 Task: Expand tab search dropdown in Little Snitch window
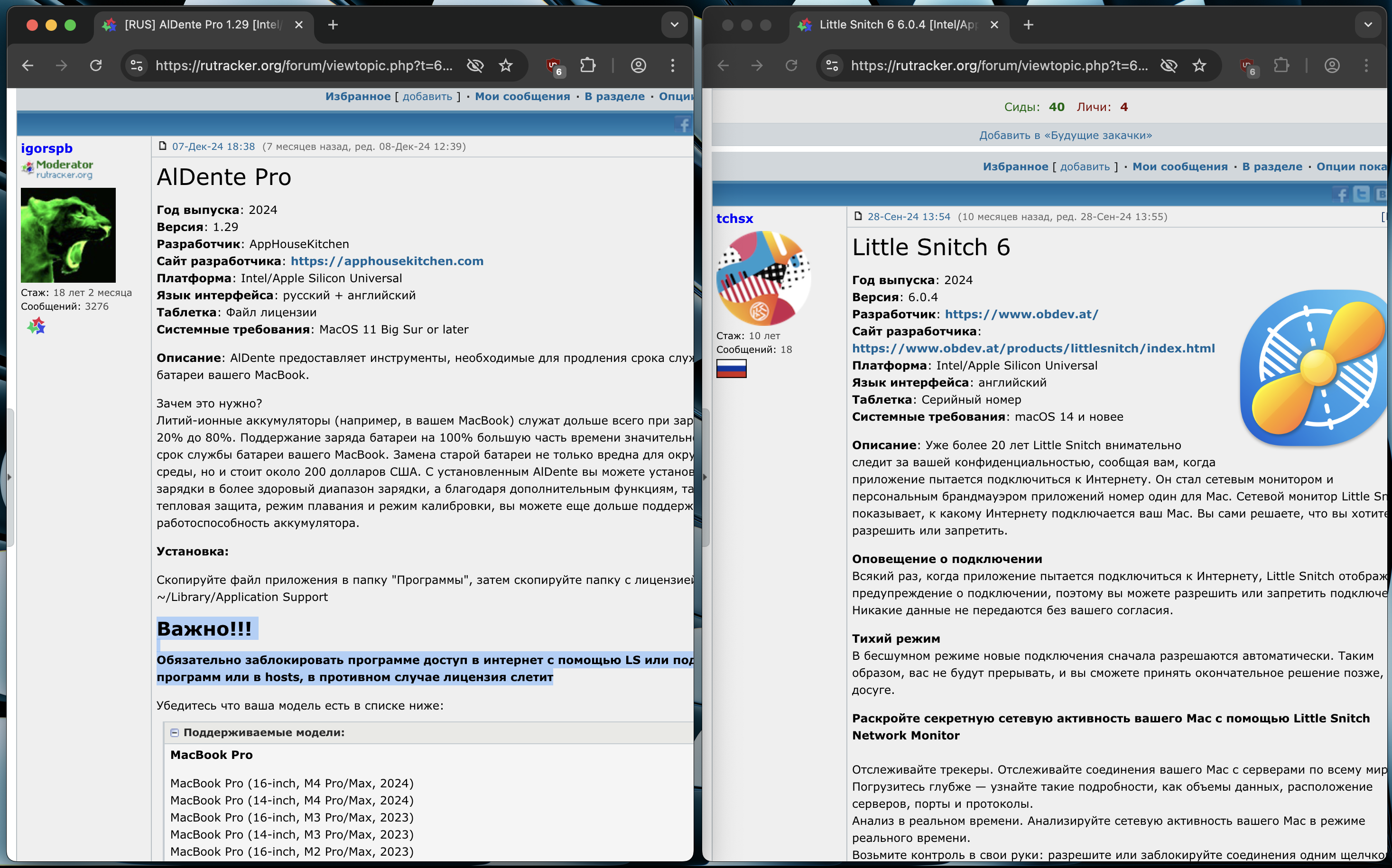1368,25
